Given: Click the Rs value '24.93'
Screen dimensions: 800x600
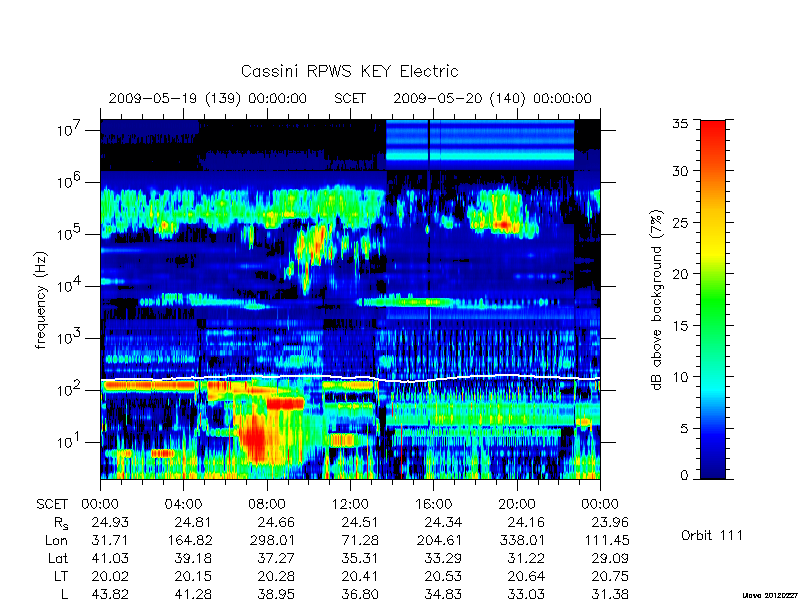Looking at the screenshot, I should click(x=110, y=522).
